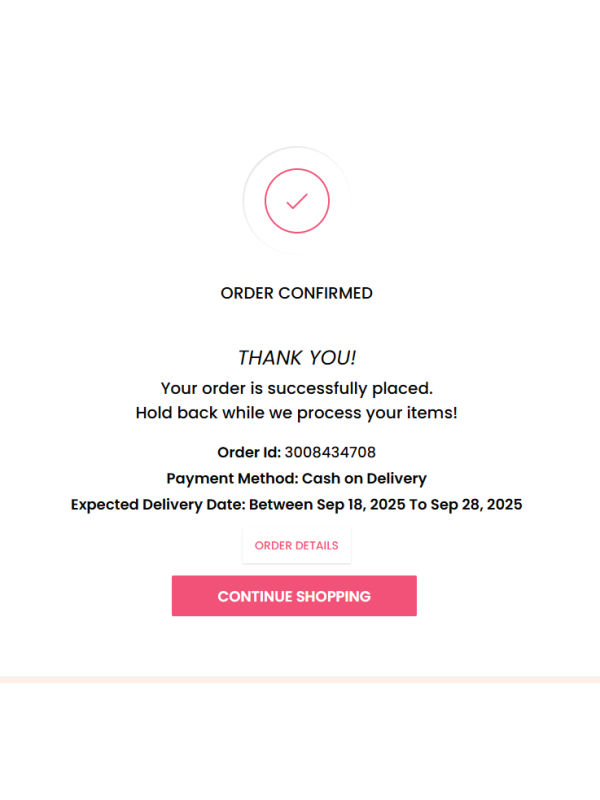Click the pink CONTINUE SHOPPING button label

click(x=295, y=595)
